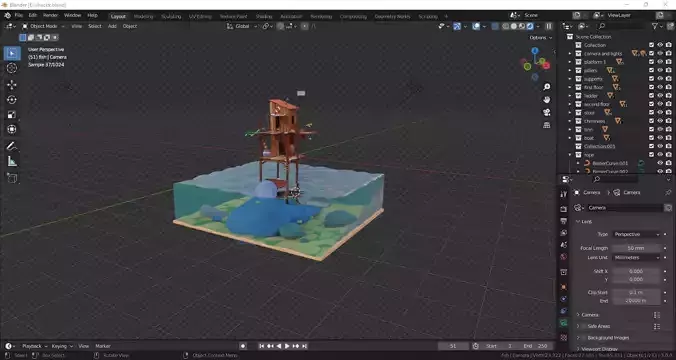The width and height of the screenshot is (676, 360).
Task: Enable the Background Images checkbox
Action: (x=583, y=338)
